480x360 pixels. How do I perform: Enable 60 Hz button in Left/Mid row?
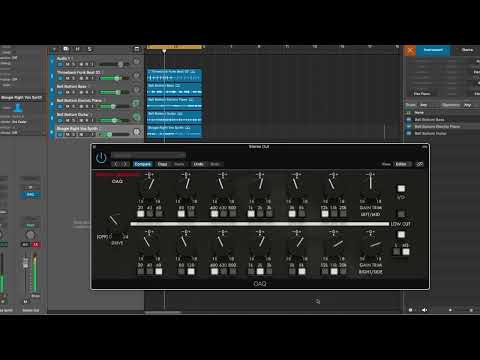coord(159,214)
